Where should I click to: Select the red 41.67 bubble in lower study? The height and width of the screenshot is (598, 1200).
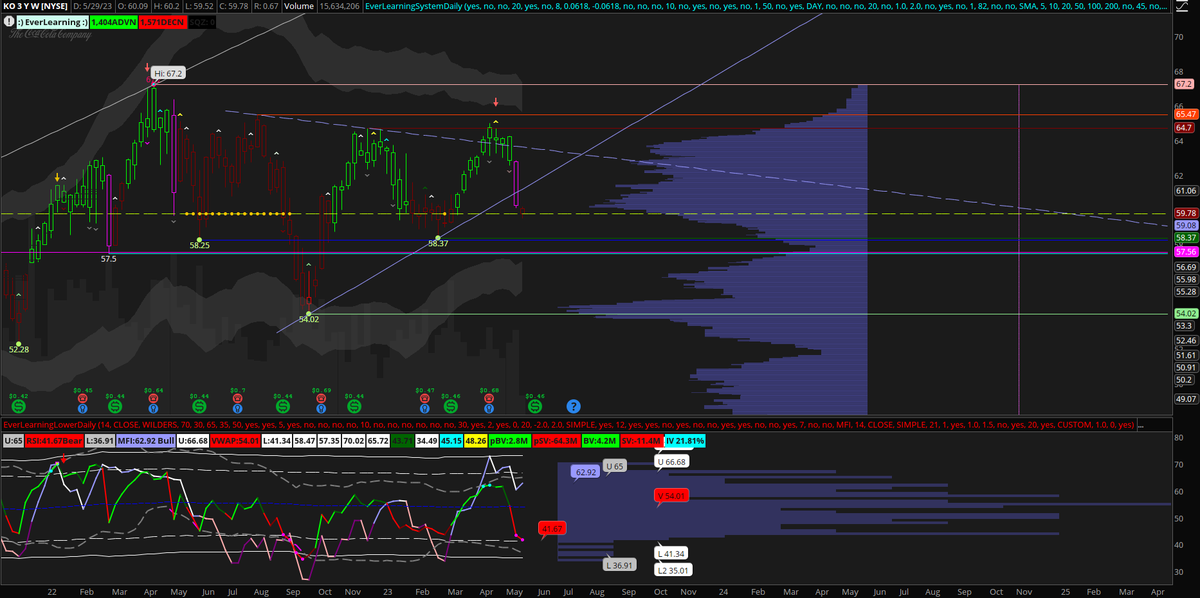pos(552,527)
